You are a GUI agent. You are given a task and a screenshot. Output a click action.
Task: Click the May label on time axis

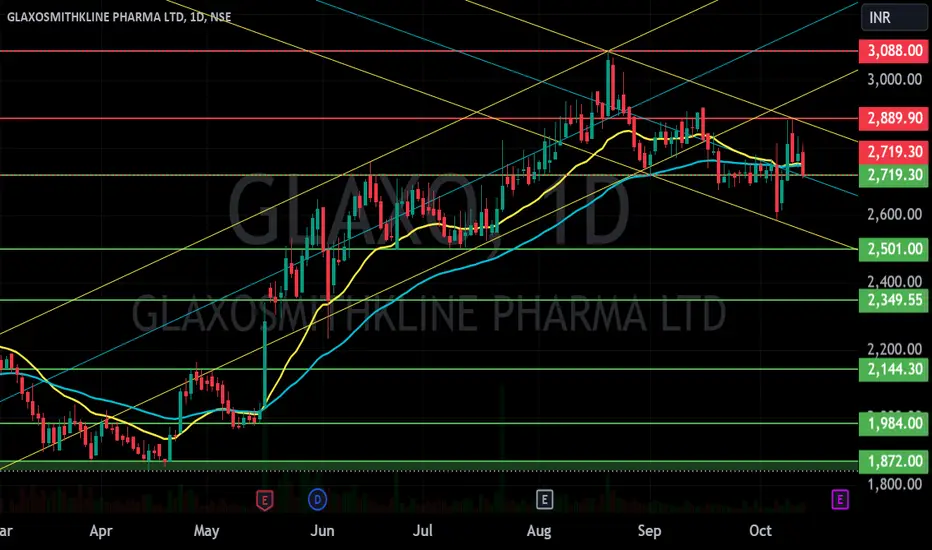206,531
